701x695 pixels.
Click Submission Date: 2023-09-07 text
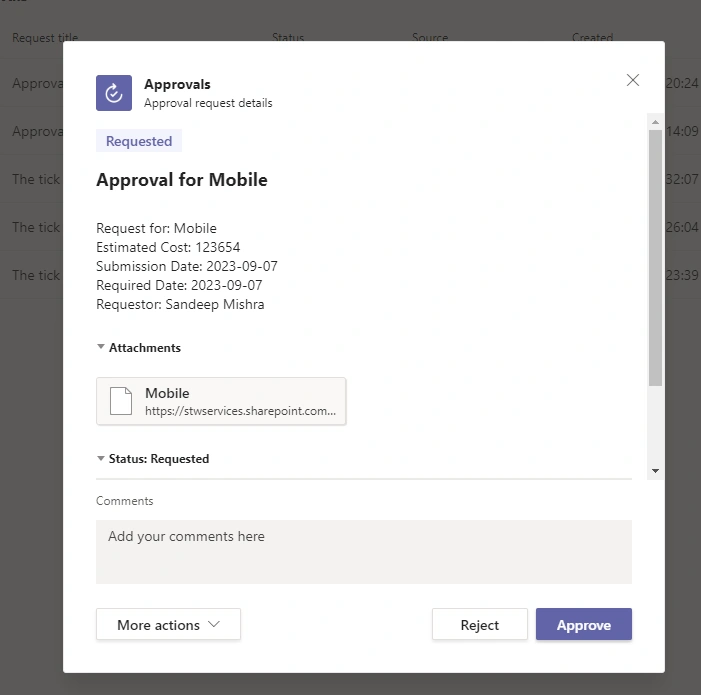click(x=187, y=266)
